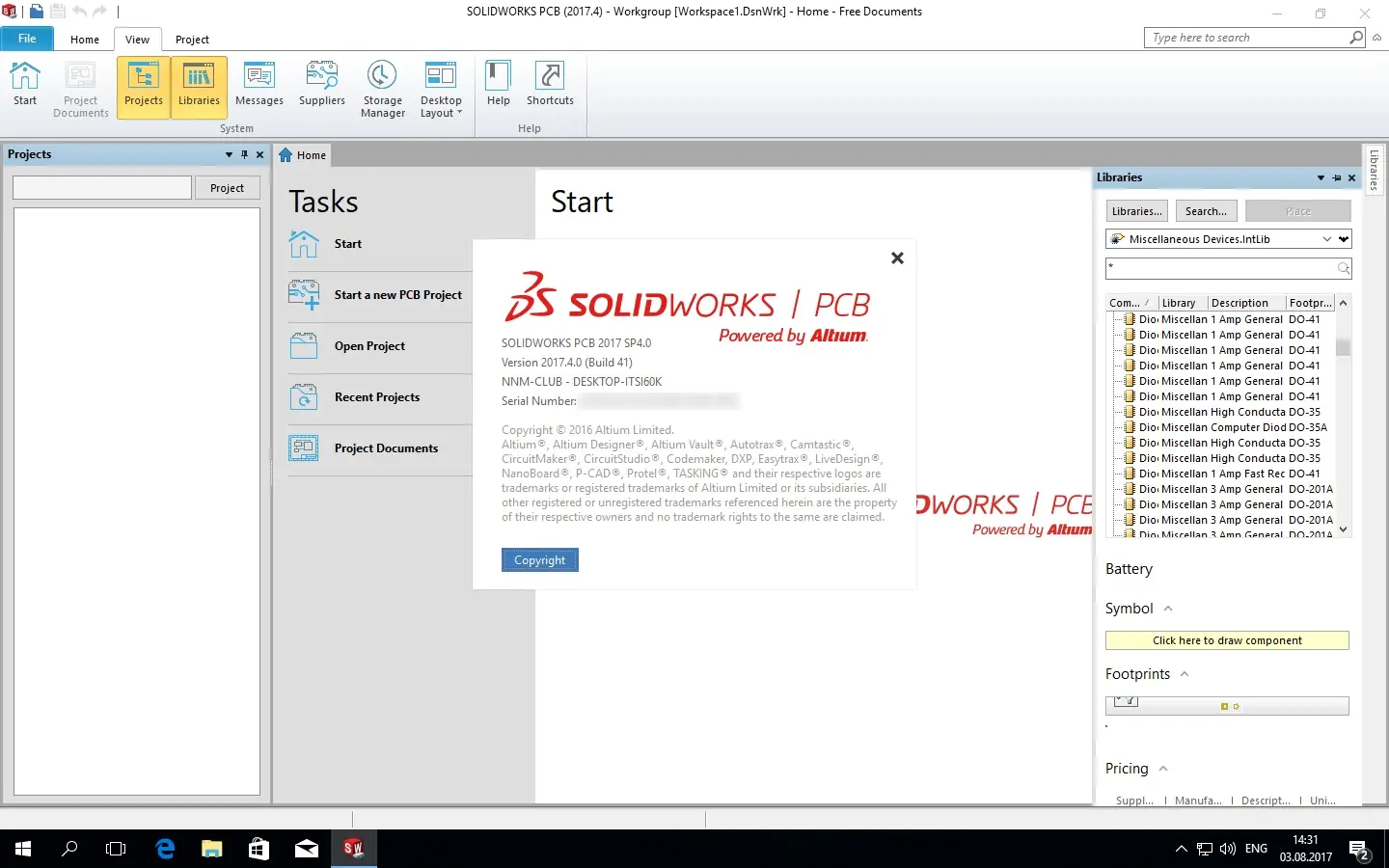Click the component list scroll down arrow
Screen dimensions: 1389x868
pyautogui.click(x=1344, y=529)
